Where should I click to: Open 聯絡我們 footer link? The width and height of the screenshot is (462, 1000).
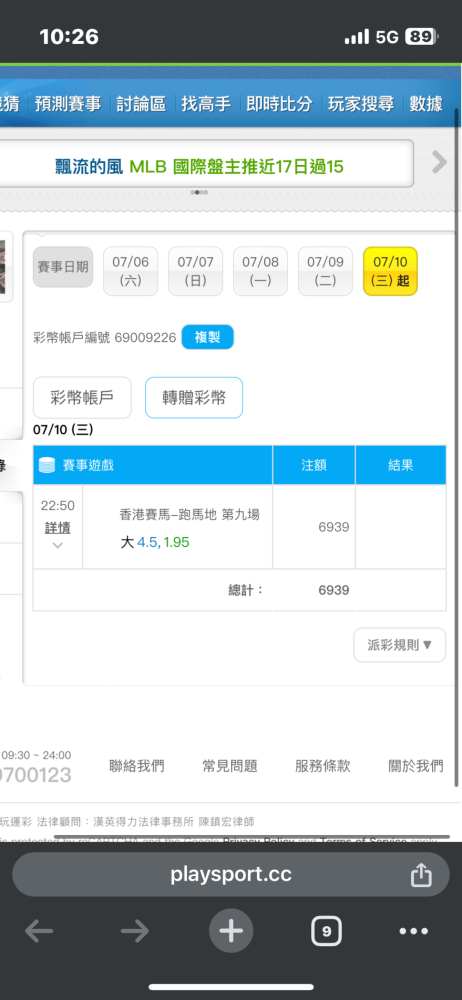tap(137, 766)
